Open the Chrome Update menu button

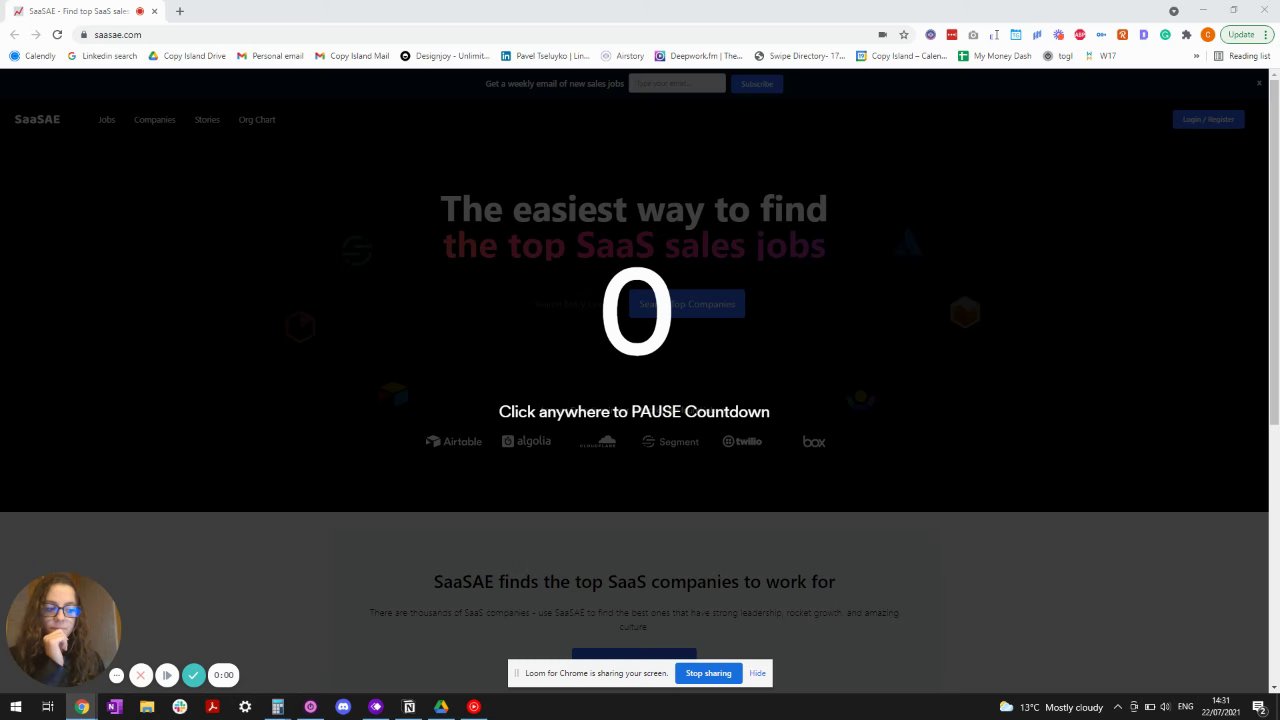pyautogui.click(x=1246, y=34)
